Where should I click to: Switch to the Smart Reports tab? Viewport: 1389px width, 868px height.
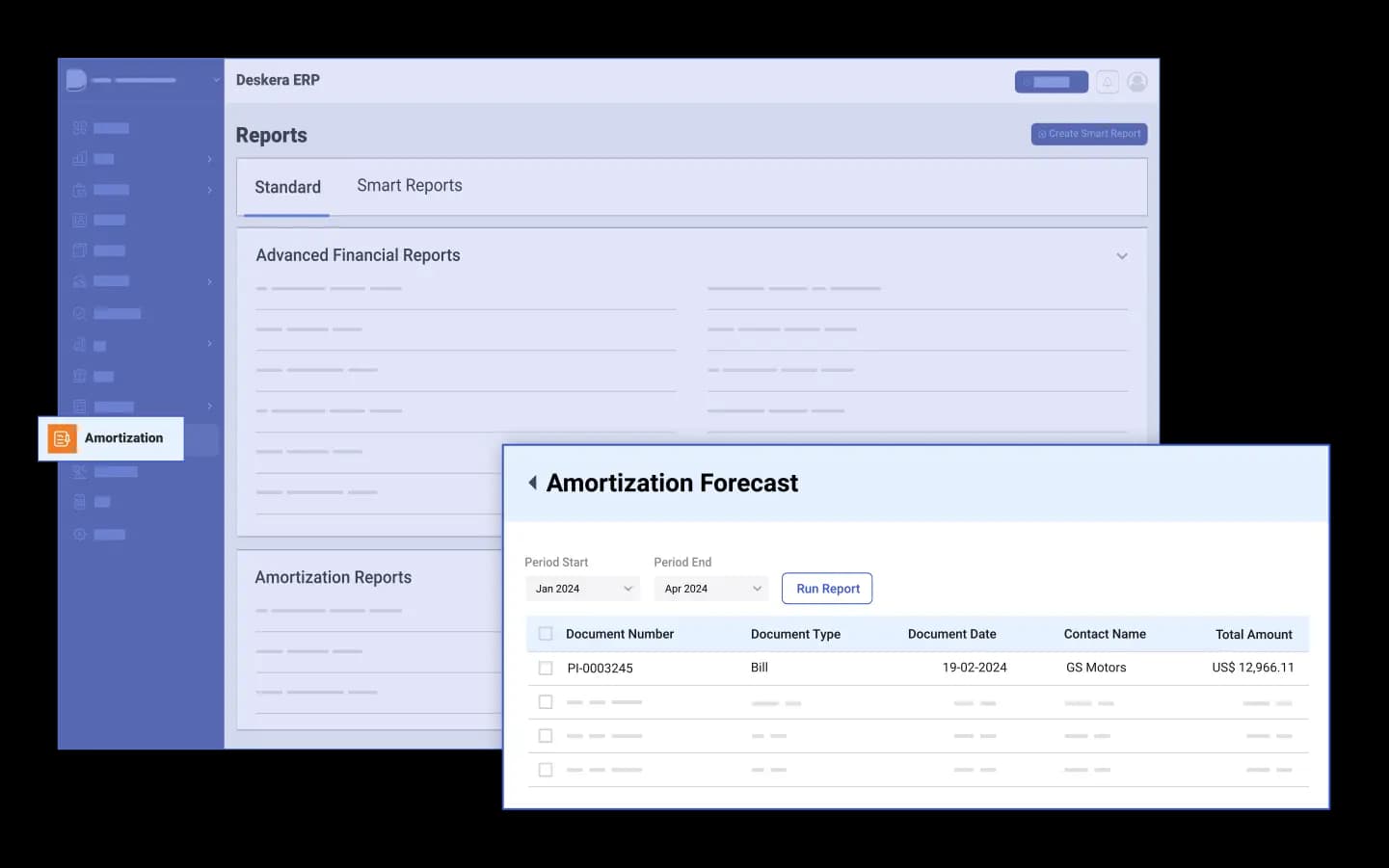pyautogui.click(x=410, y=186)
